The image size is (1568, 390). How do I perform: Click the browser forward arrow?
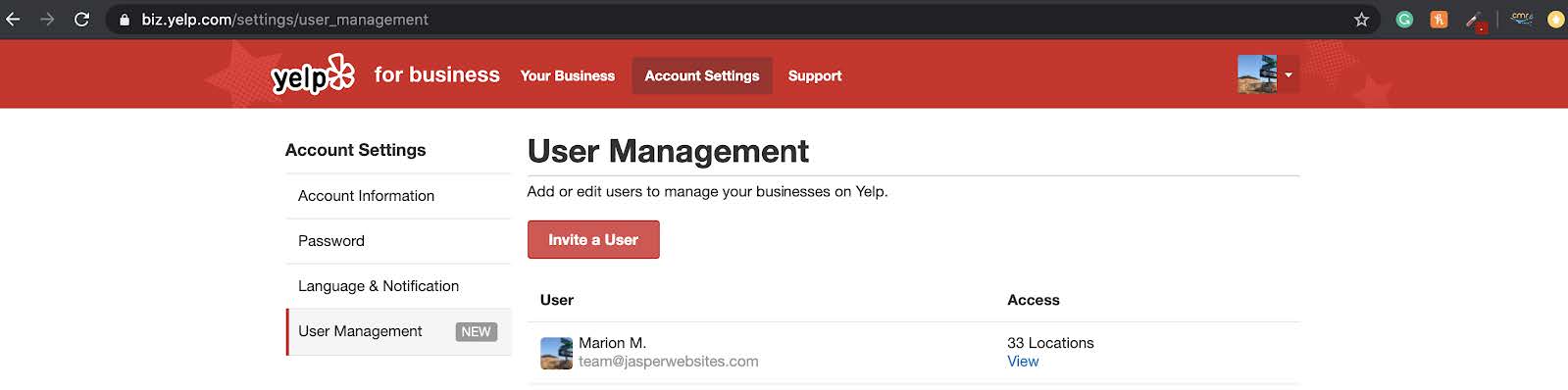(47, 20)
